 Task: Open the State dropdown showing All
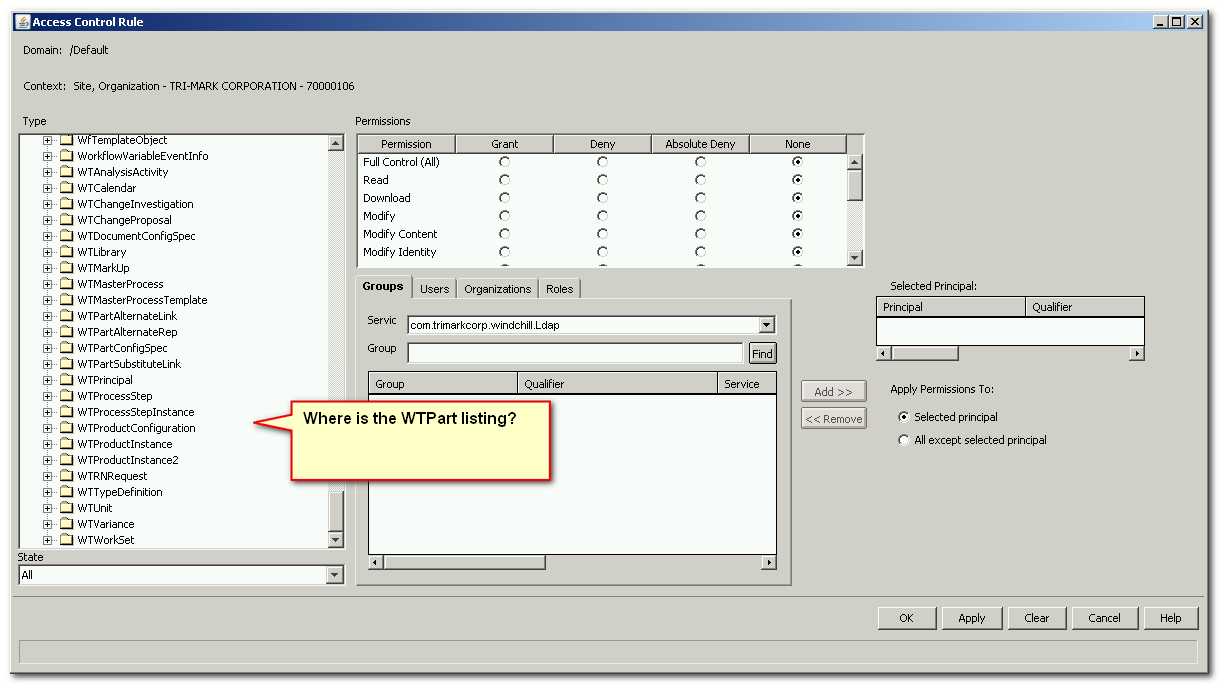(x=335, y=575)
